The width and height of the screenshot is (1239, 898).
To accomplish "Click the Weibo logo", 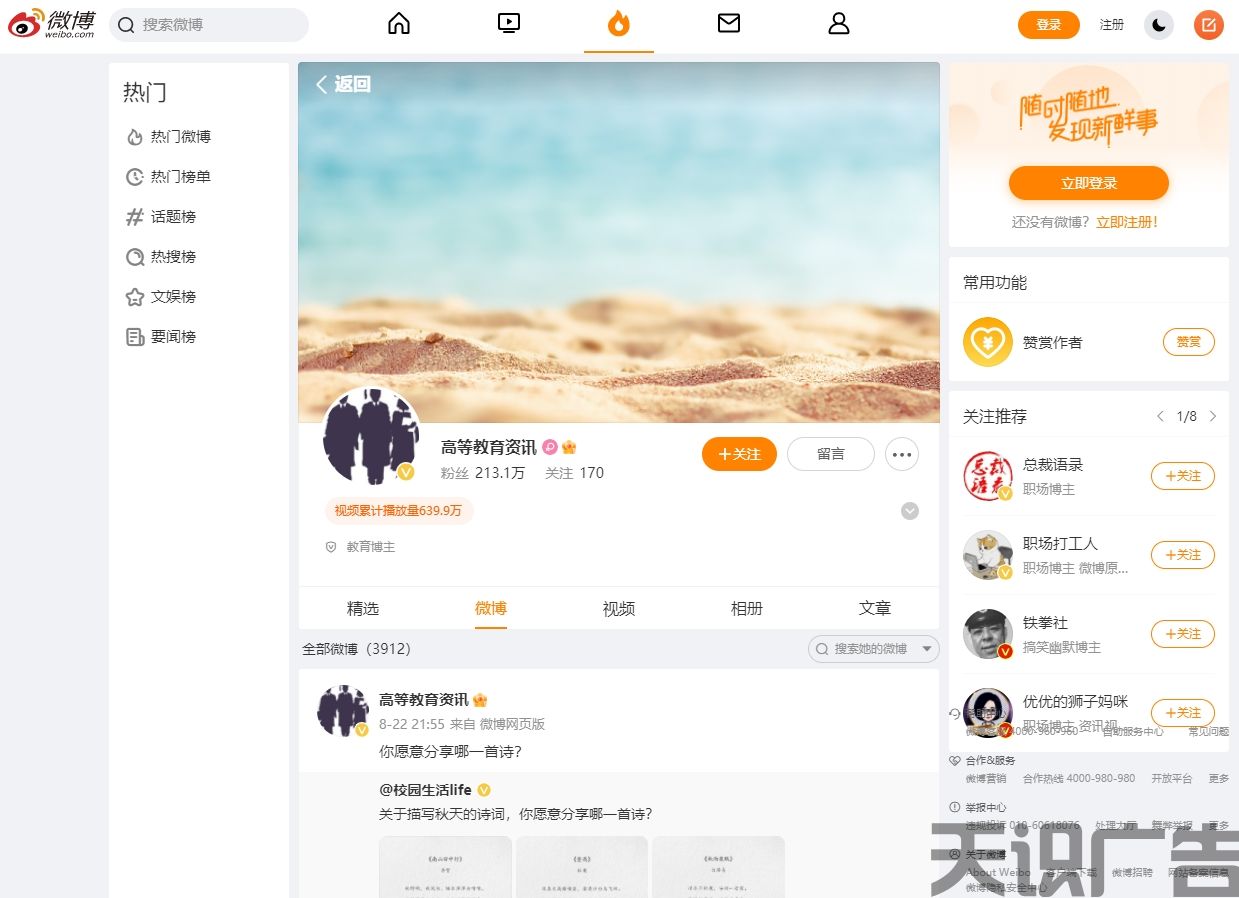I will point(51,24).
